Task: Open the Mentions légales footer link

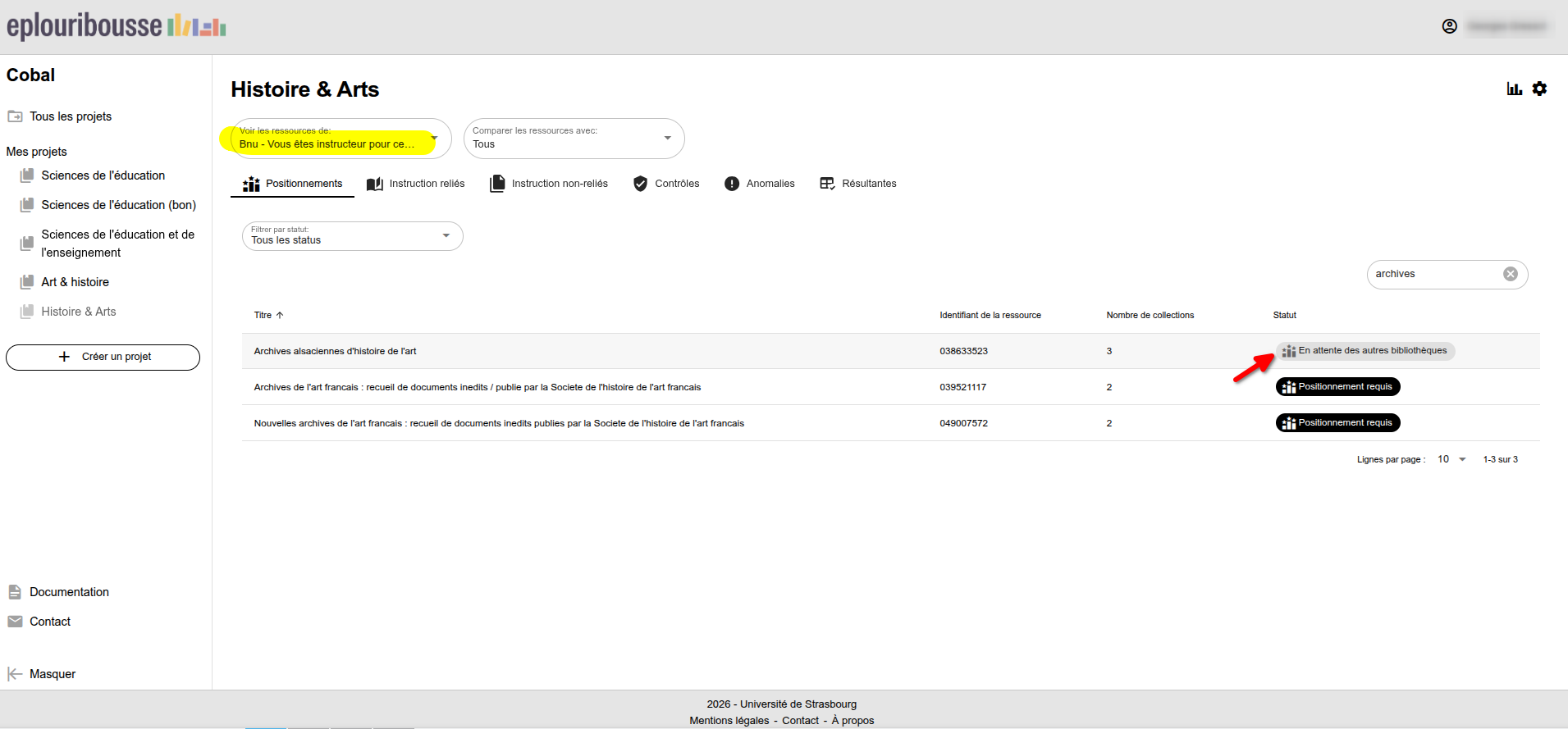Action: pyautogui.click(x=729, y=721)
